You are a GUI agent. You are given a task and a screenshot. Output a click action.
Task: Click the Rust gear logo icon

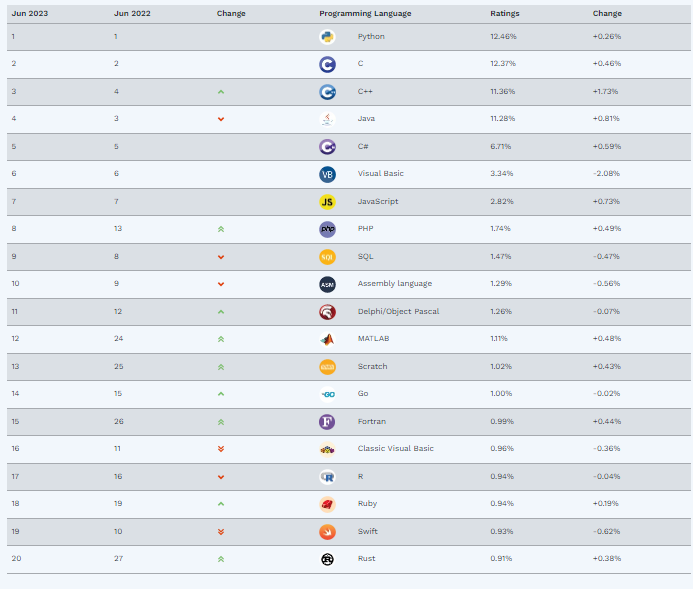coord(327,559)
